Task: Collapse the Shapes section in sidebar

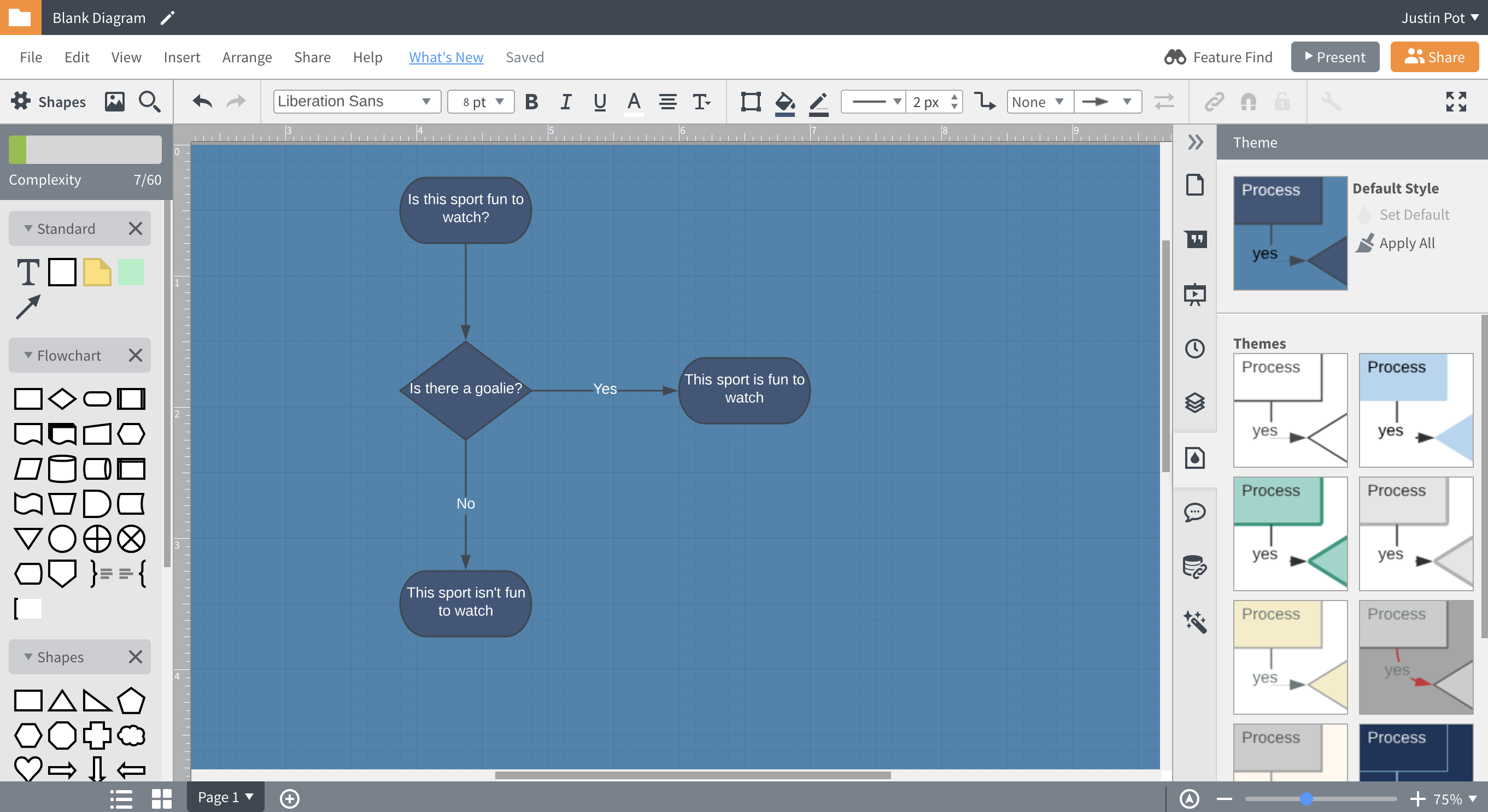Action: coord(27,657)
